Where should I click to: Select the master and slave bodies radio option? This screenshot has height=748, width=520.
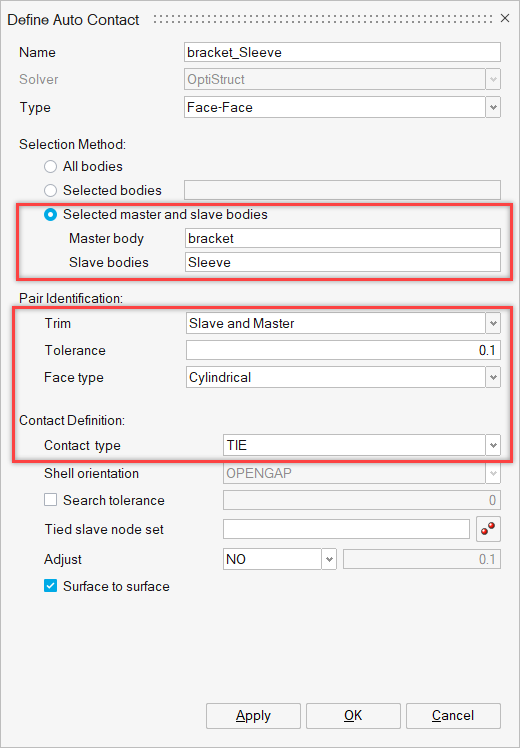[50, 215]
